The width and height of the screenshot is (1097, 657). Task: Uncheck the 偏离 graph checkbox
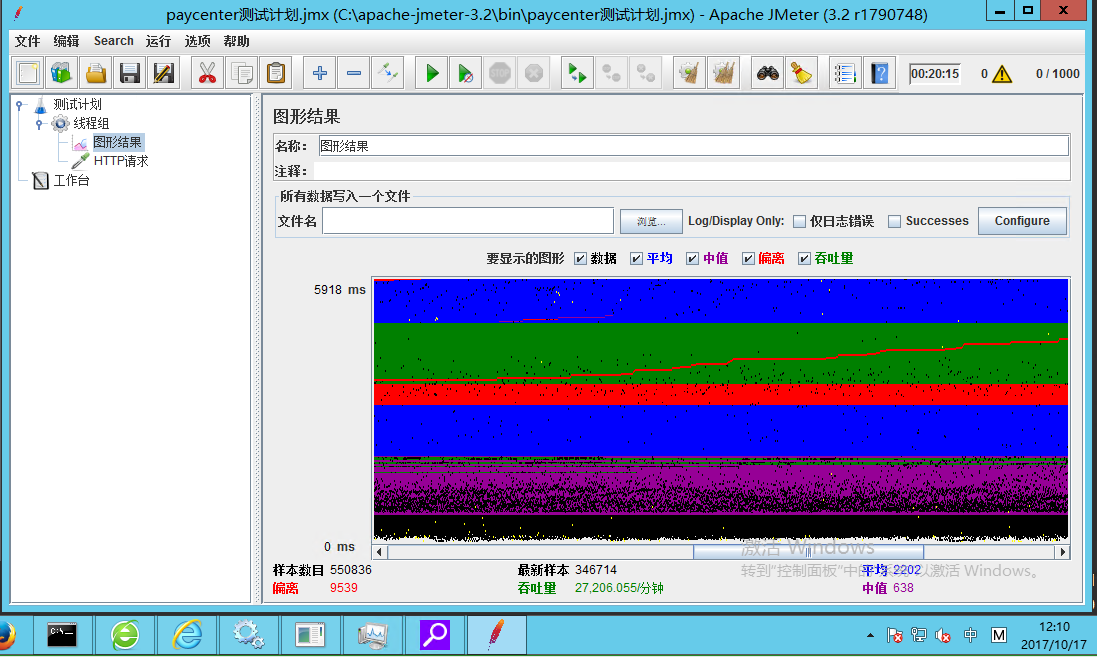[x=748, y=259]
